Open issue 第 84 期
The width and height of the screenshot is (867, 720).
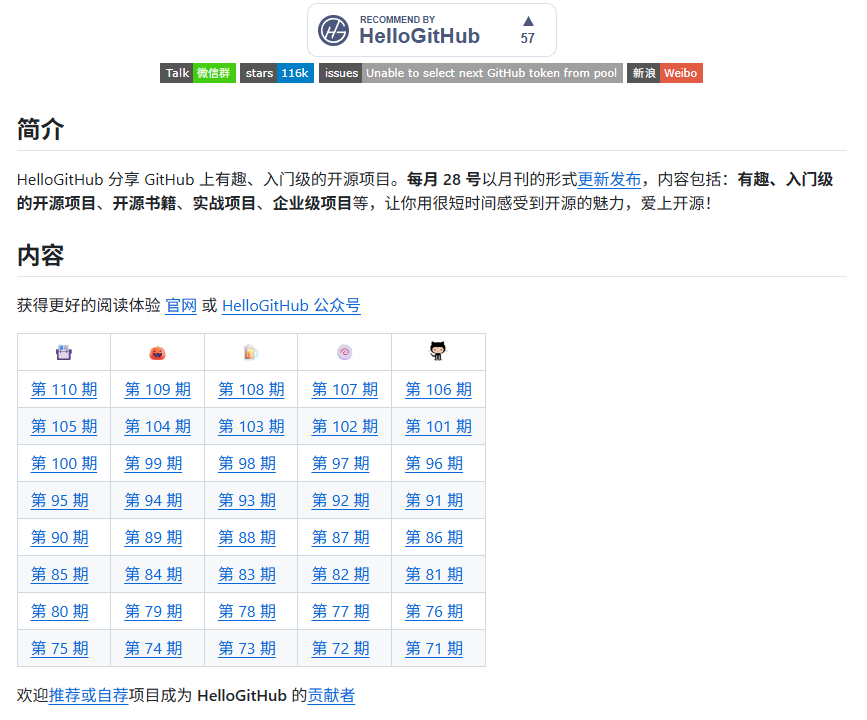153,575
